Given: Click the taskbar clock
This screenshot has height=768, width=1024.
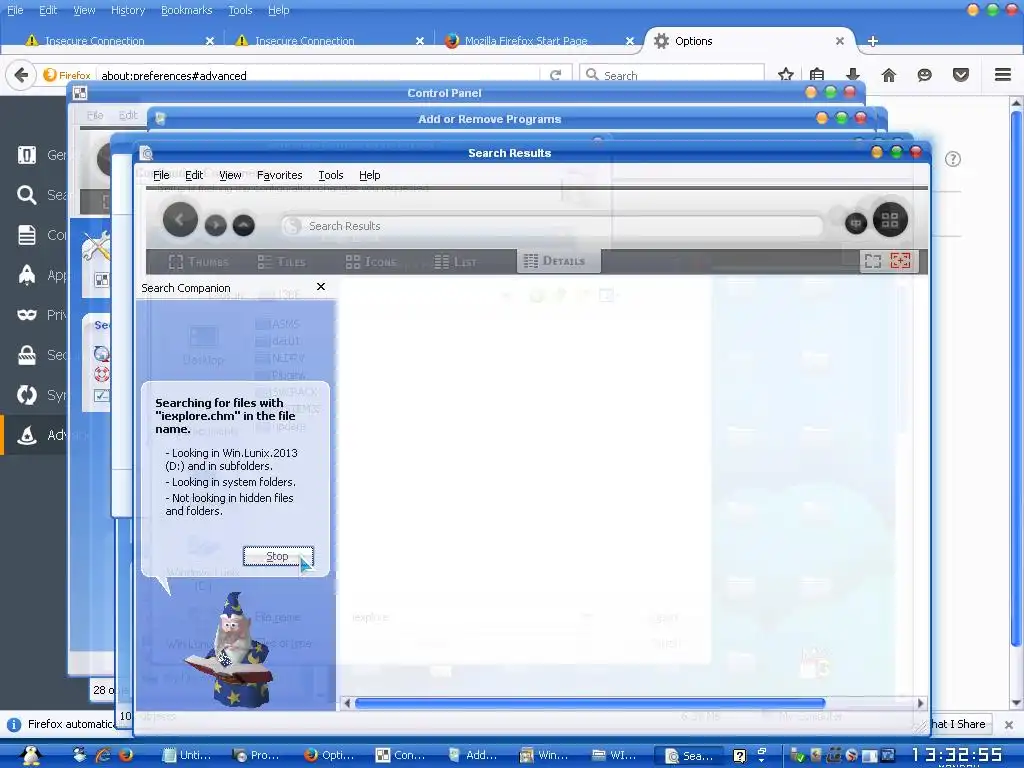Looking at the screenshot, I should pos(957,756).
